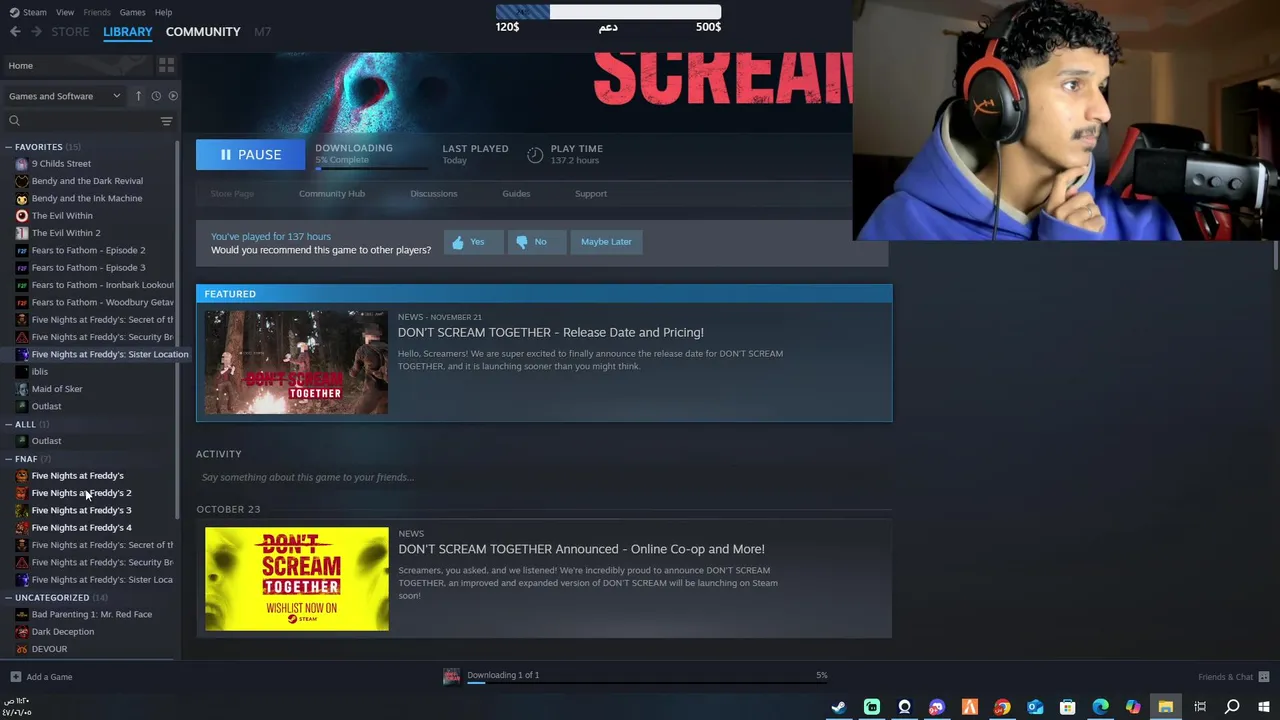
Task: Select Five Nights at Freddy's 3
Action: point(81,510)
